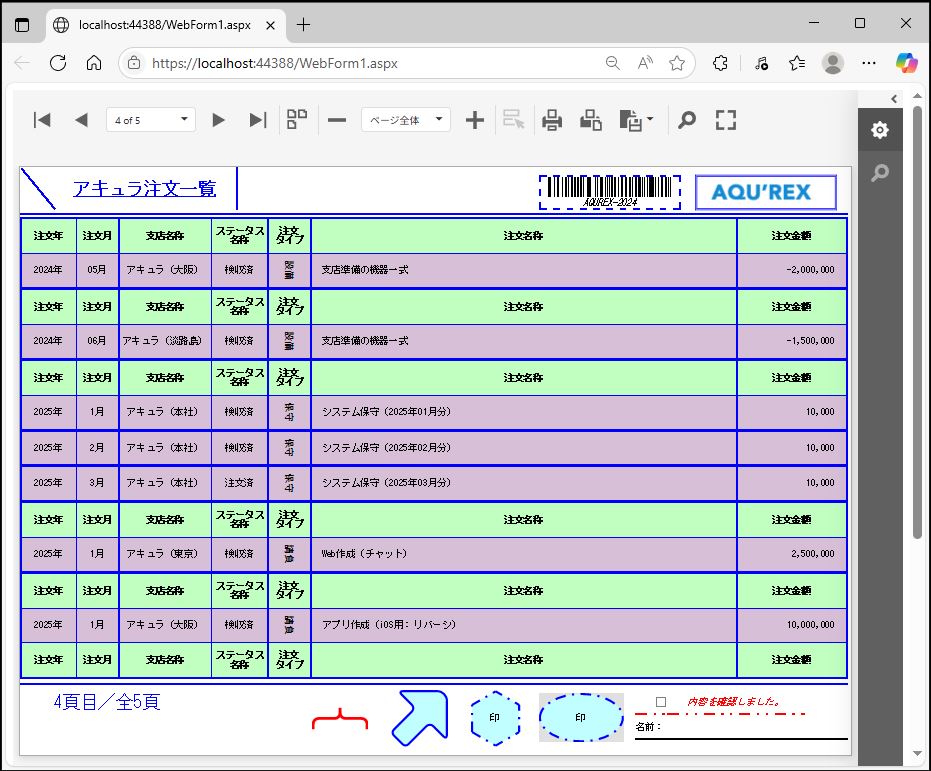Image resolution: width=931 pixels, height=771 pixels.
Task: Collapse the right side panel chevron
Action: pos(894,98)
